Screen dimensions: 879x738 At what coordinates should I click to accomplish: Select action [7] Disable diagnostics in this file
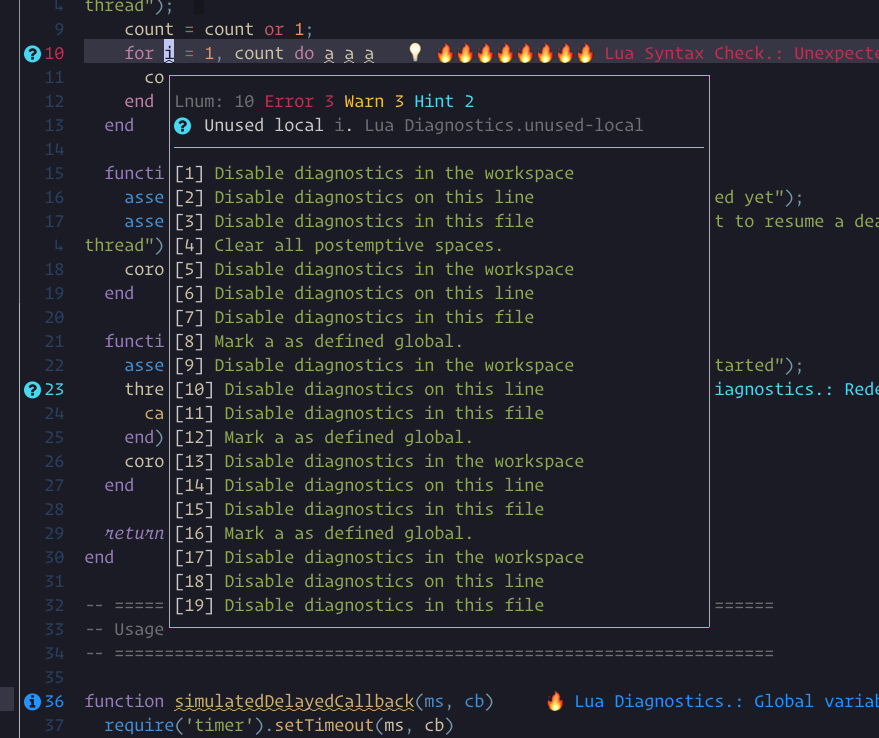(x=354, y=317)
